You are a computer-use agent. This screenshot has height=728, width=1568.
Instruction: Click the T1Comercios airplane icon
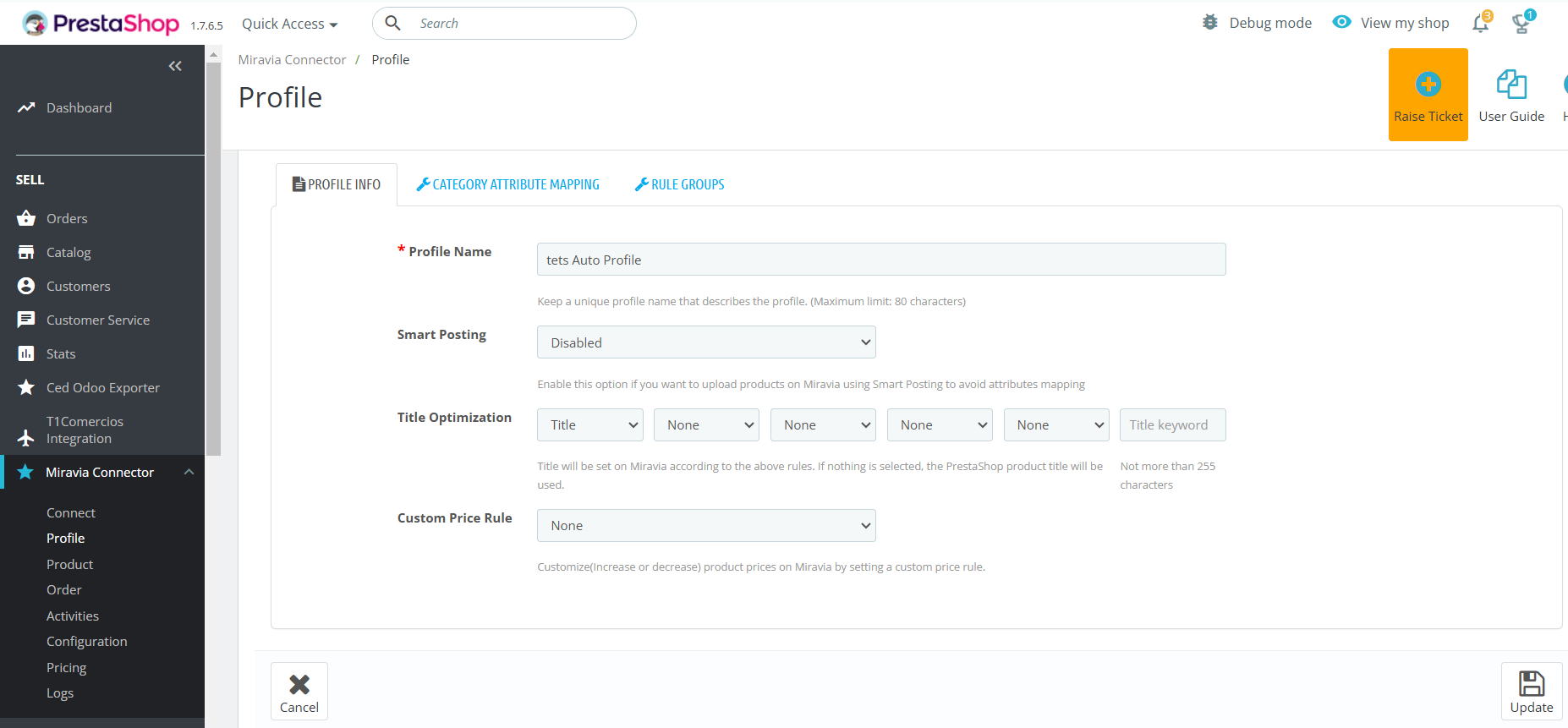26,437
